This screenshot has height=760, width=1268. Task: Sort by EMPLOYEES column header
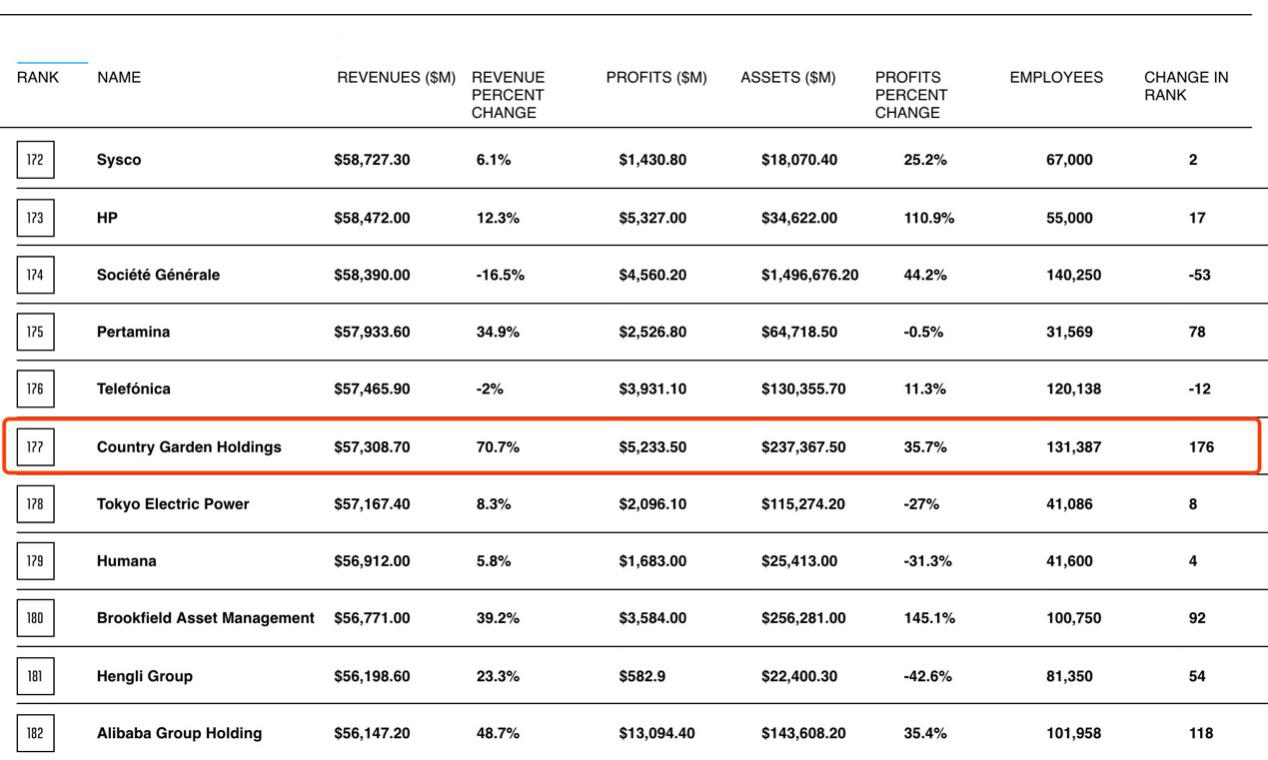1056,78
